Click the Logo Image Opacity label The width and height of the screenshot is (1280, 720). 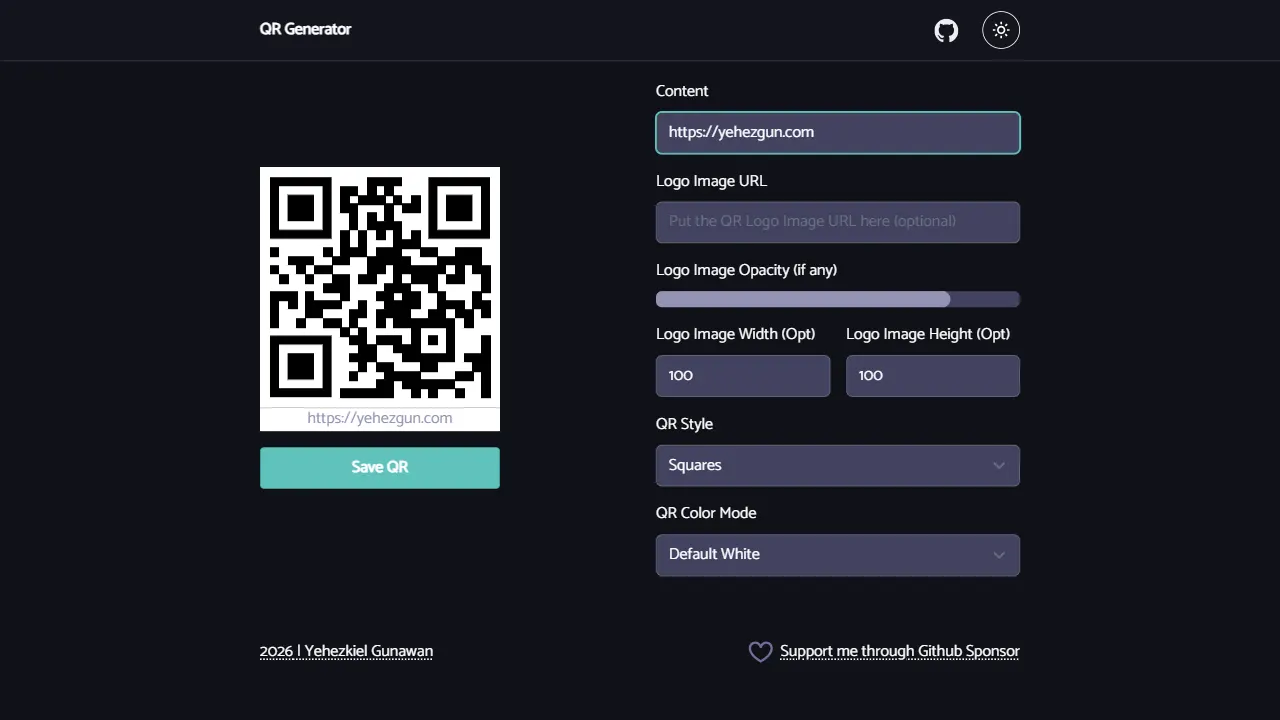[x=746, y=270]
